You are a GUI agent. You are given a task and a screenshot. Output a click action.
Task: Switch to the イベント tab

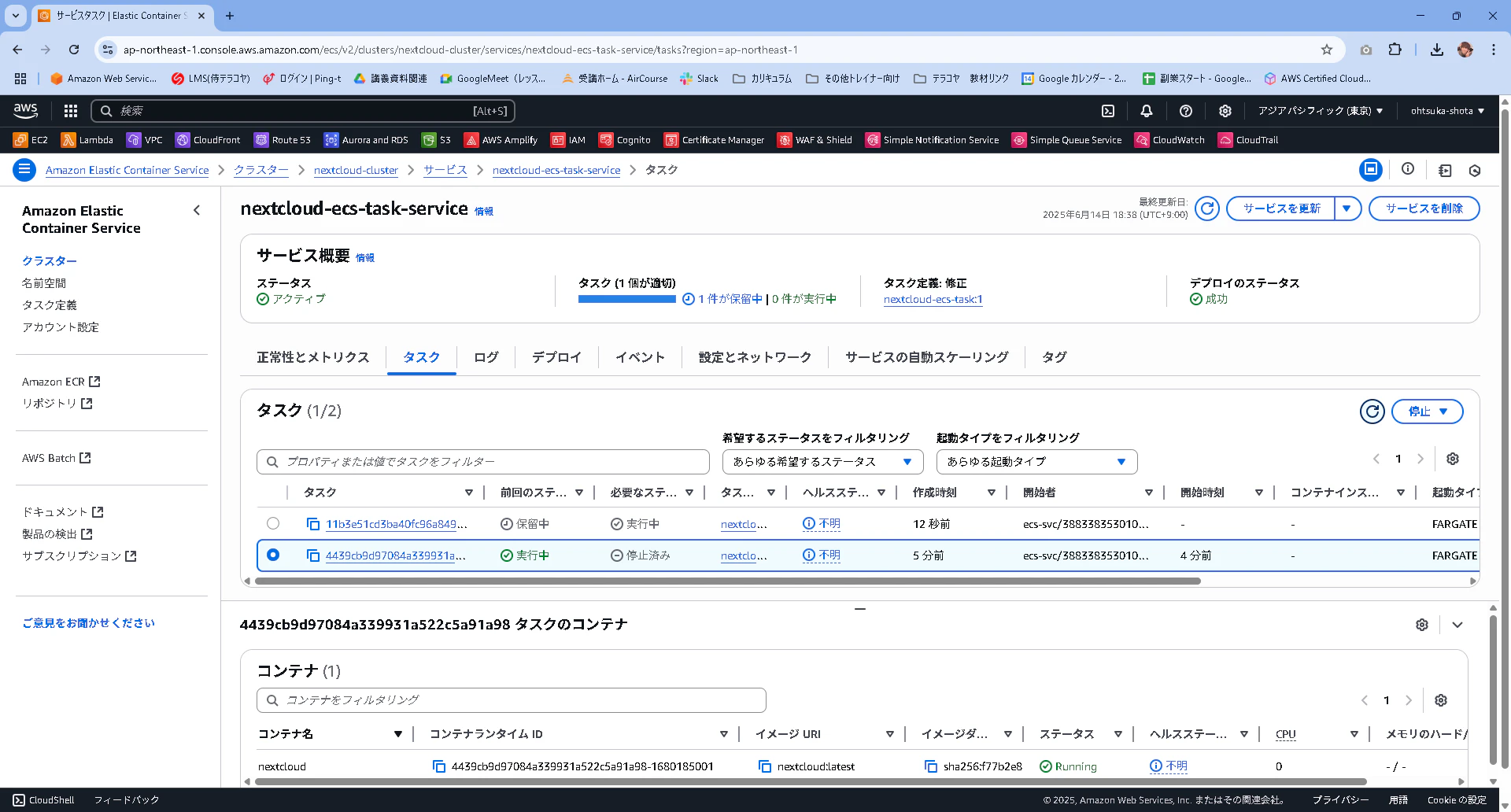[x=640, y=357]
